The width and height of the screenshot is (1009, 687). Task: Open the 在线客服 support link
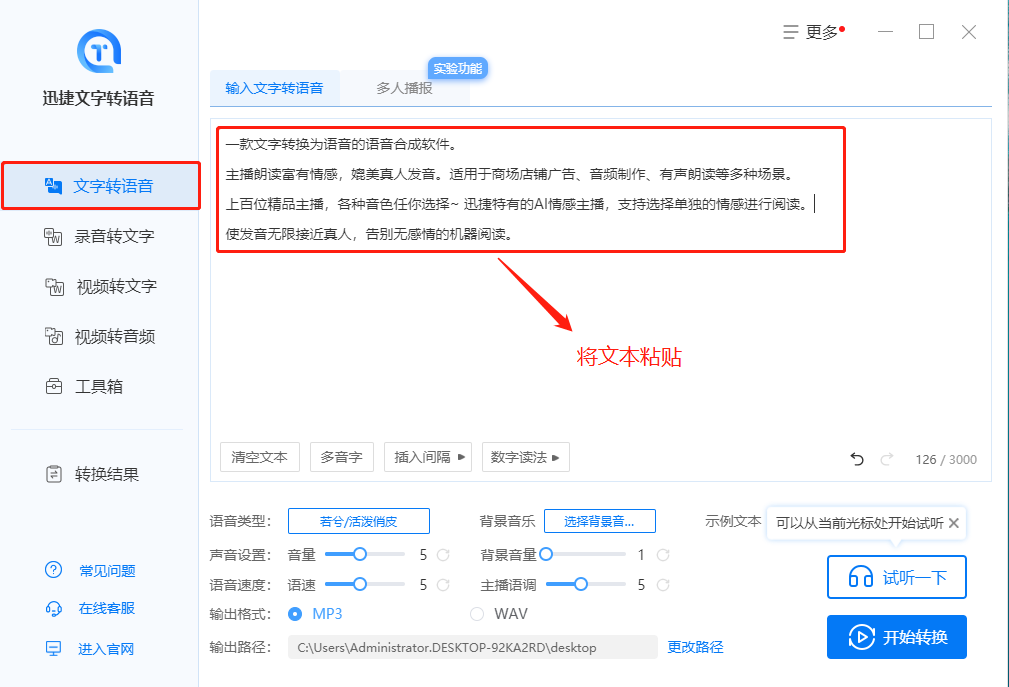(x=107, y=608)
